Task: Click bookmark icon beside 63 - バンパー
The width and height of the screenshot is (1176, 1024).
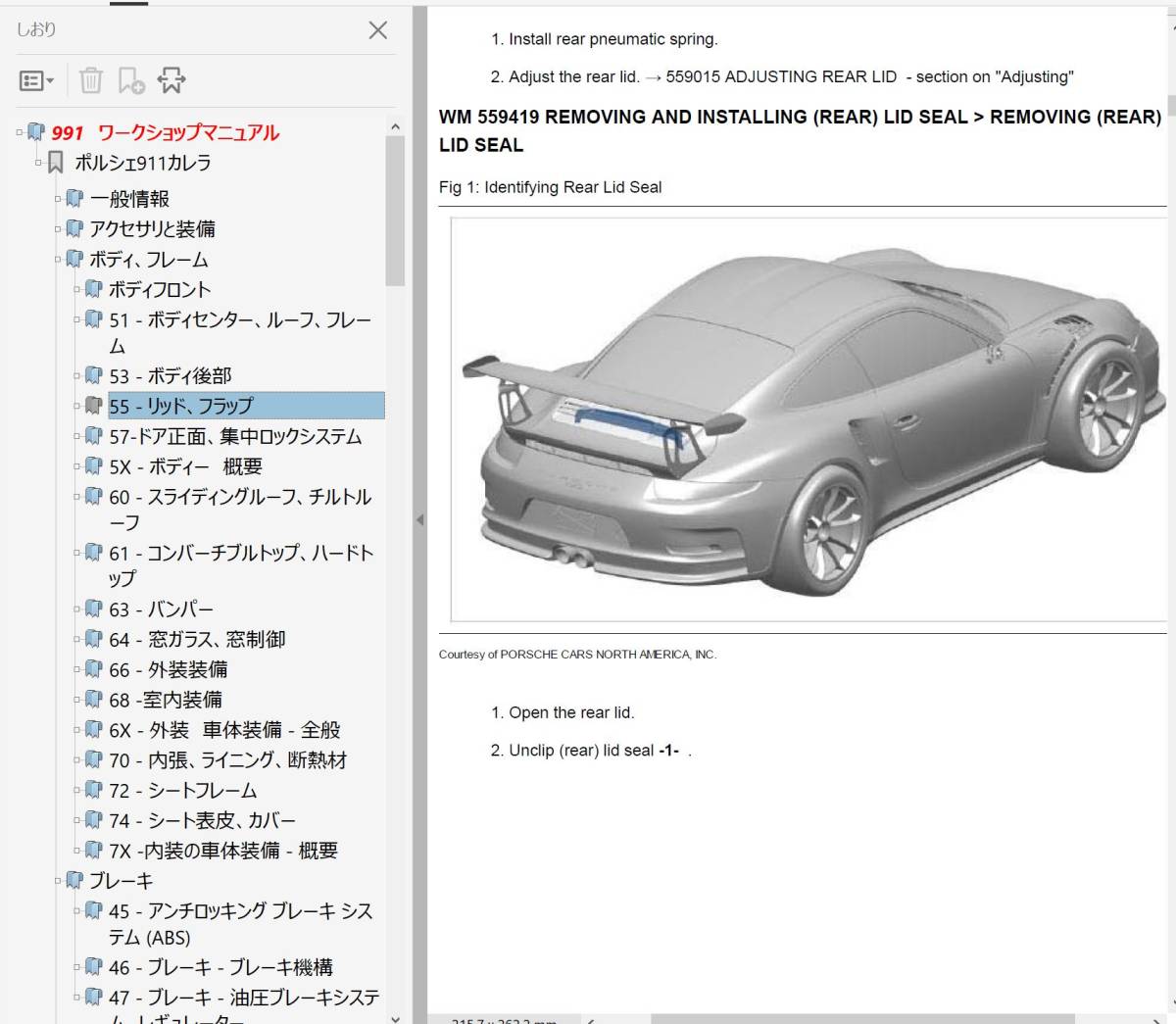Action: coord(94,609)
